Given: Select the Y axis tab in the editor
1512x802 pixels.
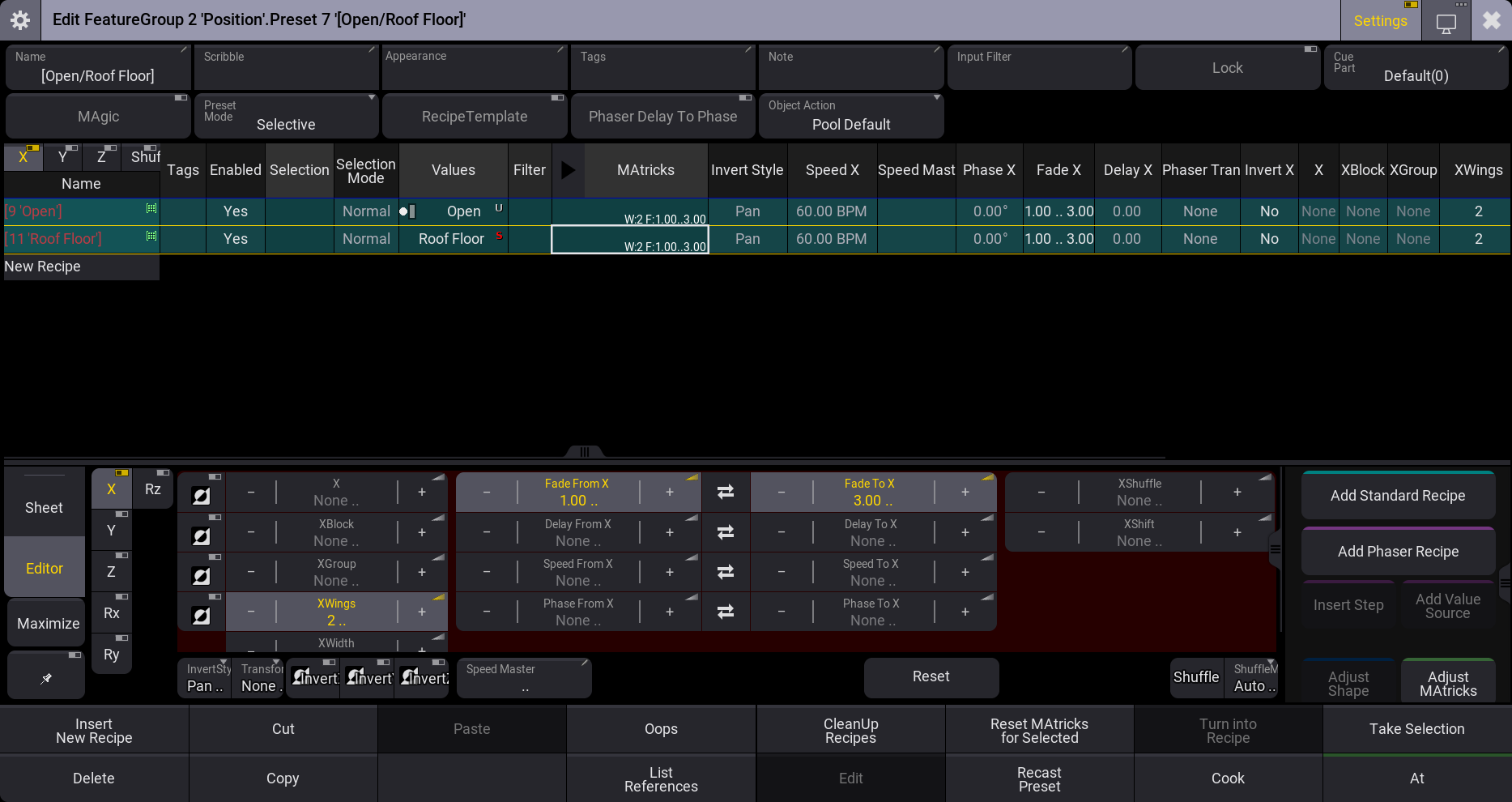Looking at the screenshot, I should tap(112, 531).
